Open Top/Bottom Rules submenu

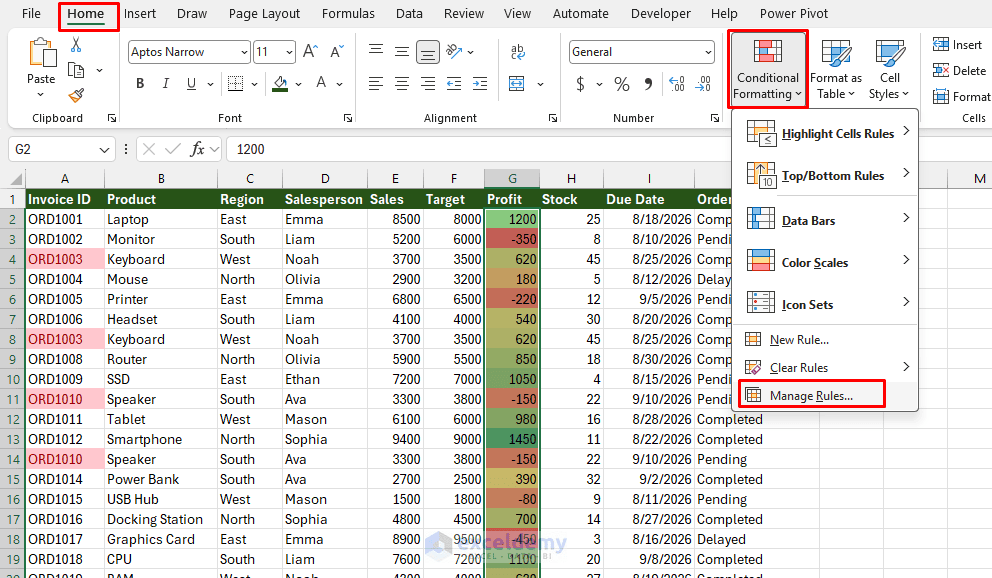[825, 175]
